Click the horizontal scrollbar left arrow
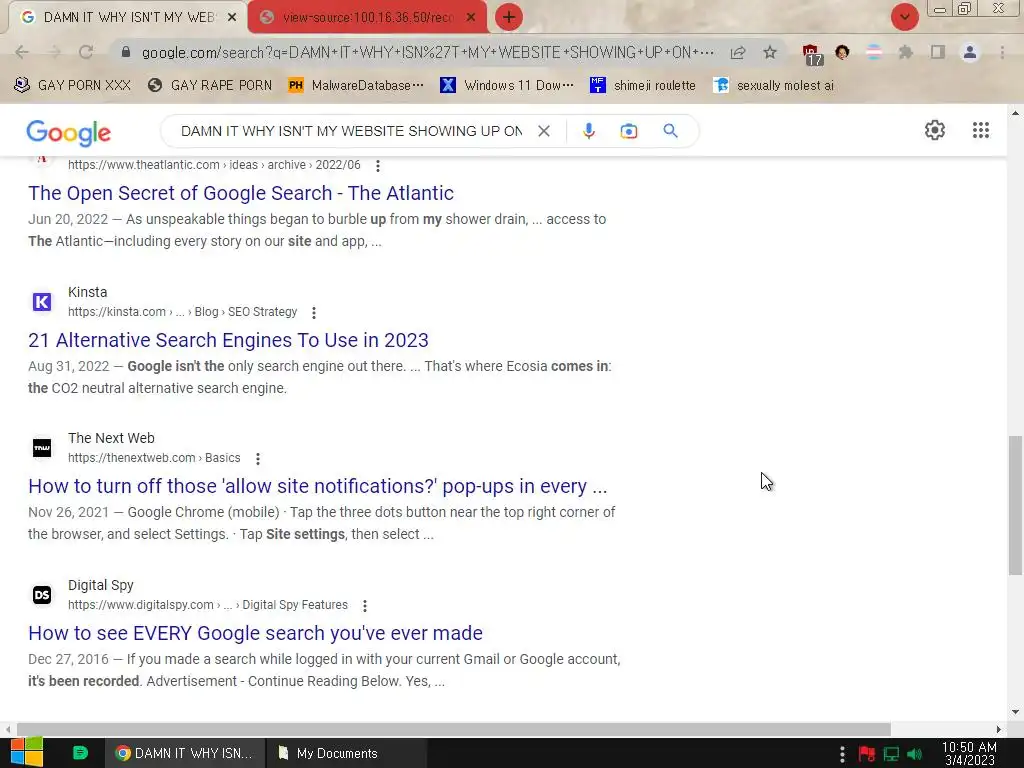Viewport: 1024px width, 768px height. (x=7, y=729)
